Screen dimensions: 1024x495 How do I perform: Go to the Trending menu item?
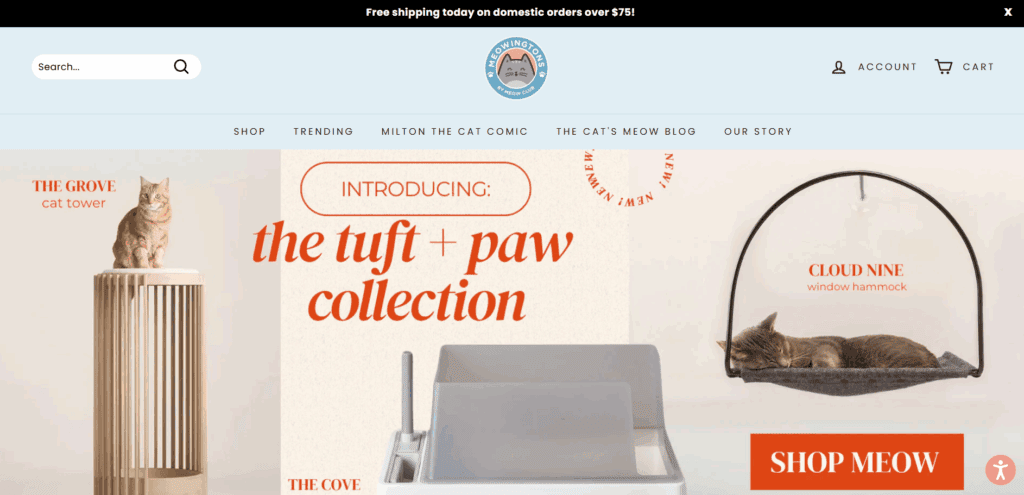[323, 131]
